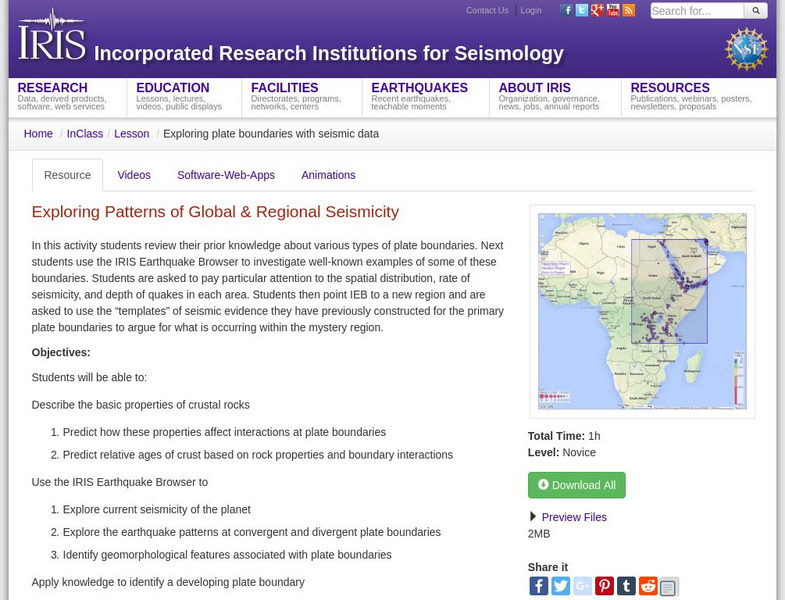Open the IRIS RSS feed icon

point(628,10)
